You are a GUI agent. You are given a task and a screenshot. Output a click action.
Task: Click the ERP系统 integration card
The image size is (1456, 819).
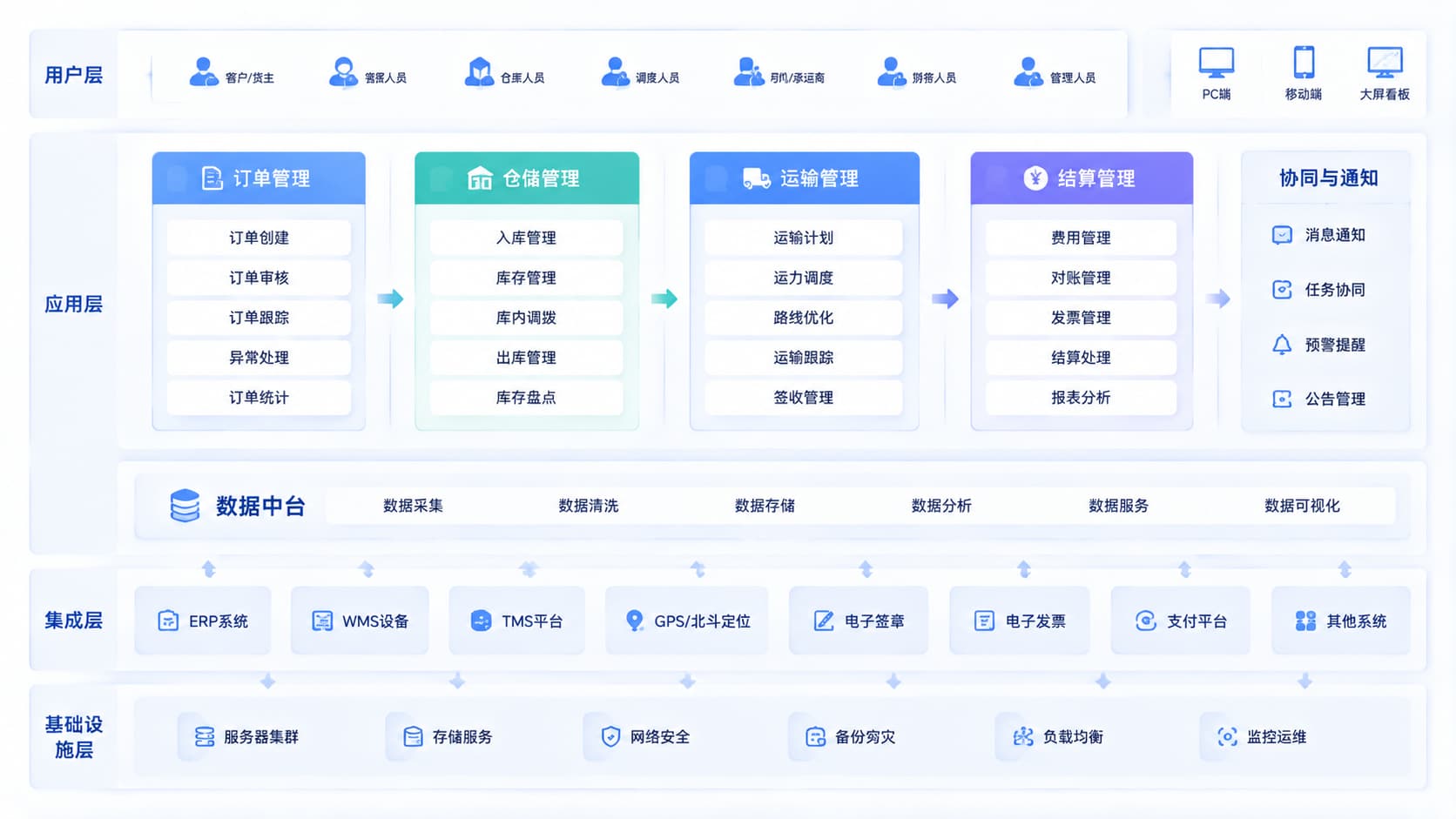[x=203, y=621]
